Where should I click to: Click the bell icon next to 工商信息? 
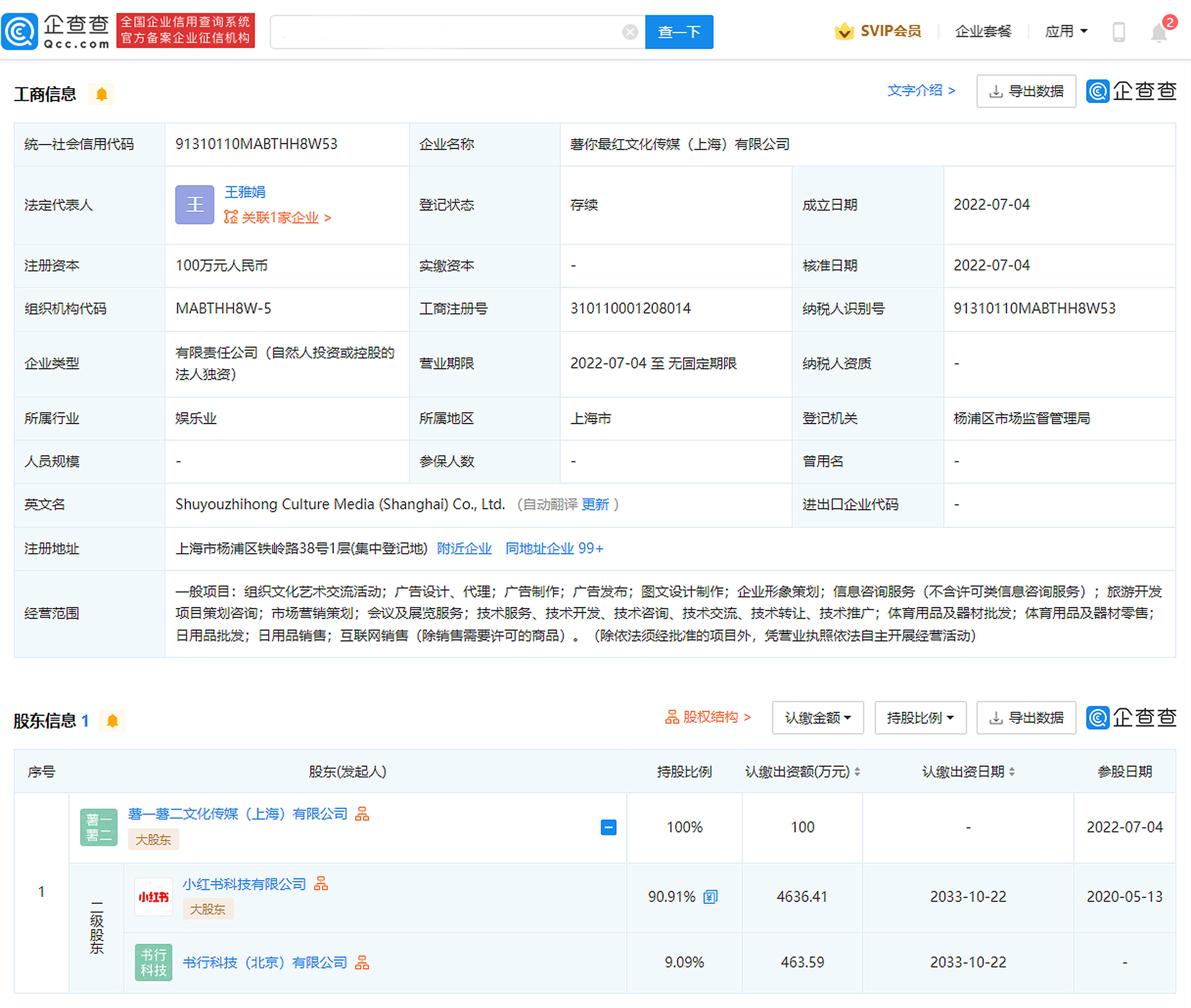(x=102, y=94)
